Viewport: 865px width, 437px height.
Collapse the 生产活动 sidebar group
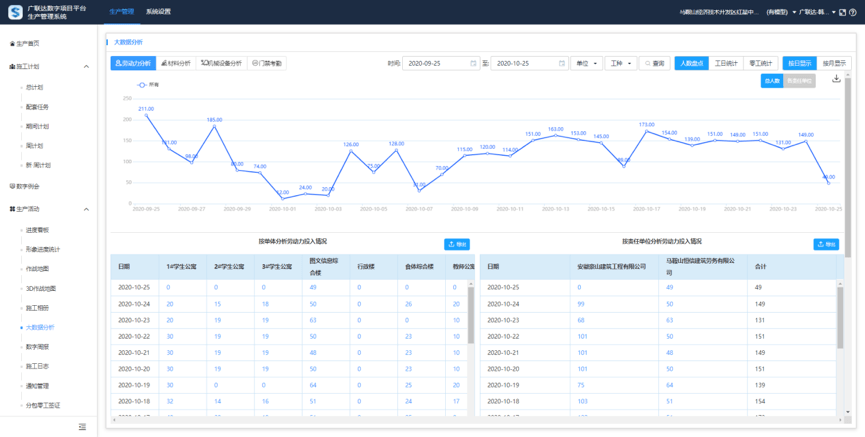[x=86, y=209]
